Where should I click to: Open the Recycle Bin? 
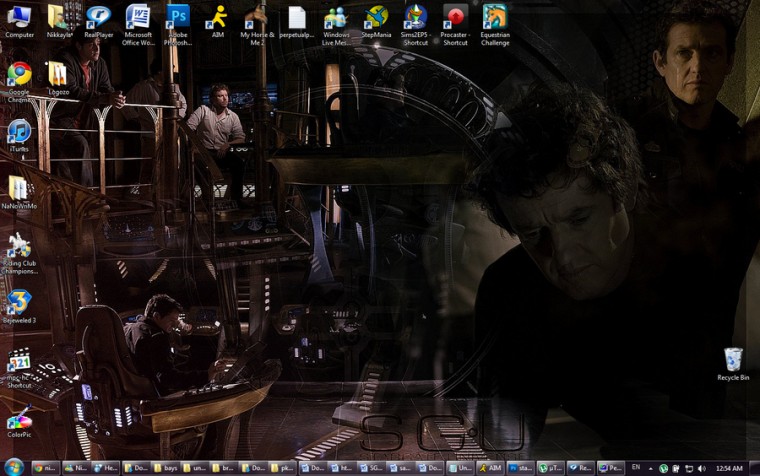tap(733, 364)
